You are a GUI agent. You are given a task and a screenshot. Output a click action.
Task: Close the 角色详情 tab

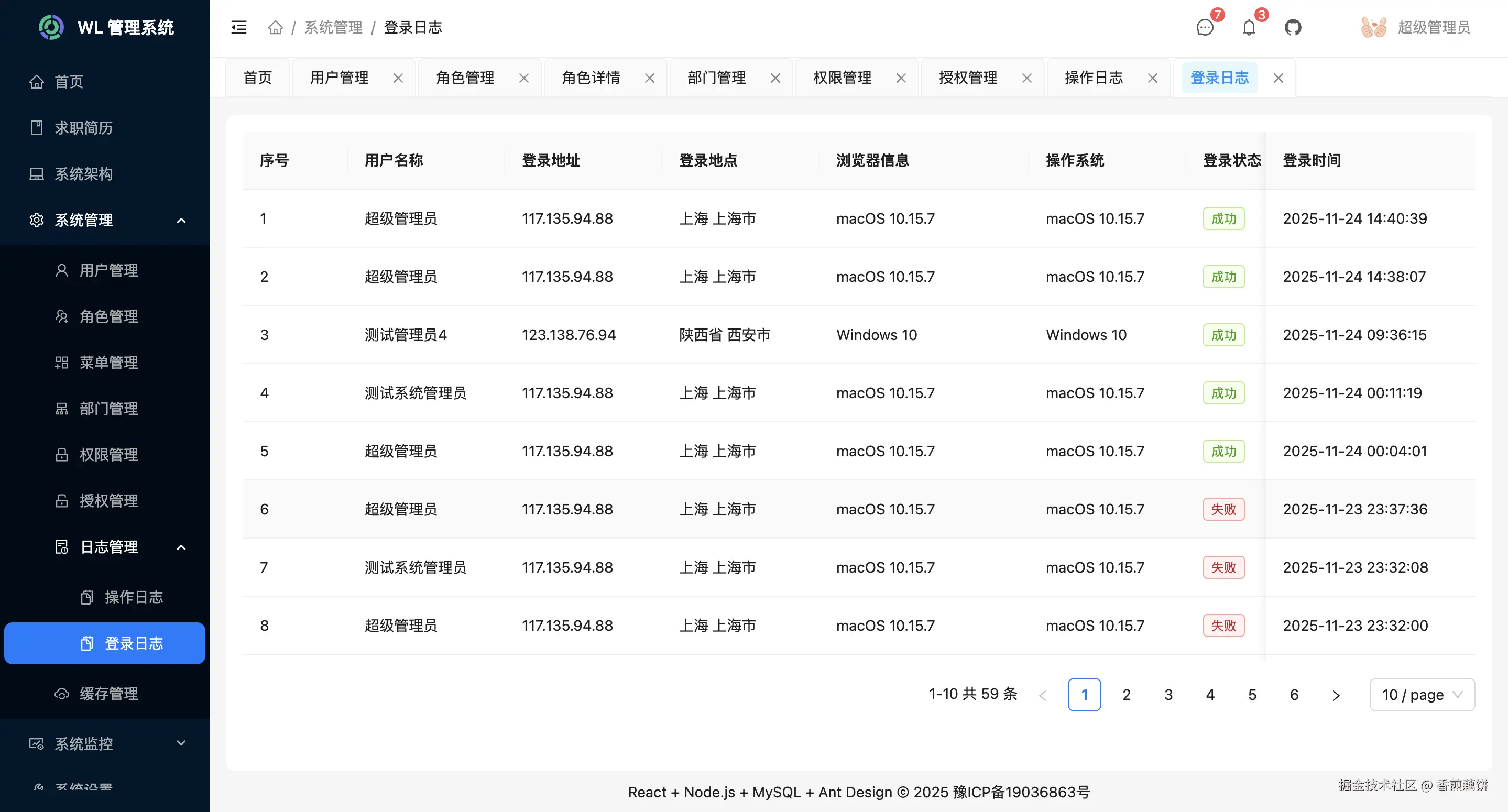[x=649, y=78]
